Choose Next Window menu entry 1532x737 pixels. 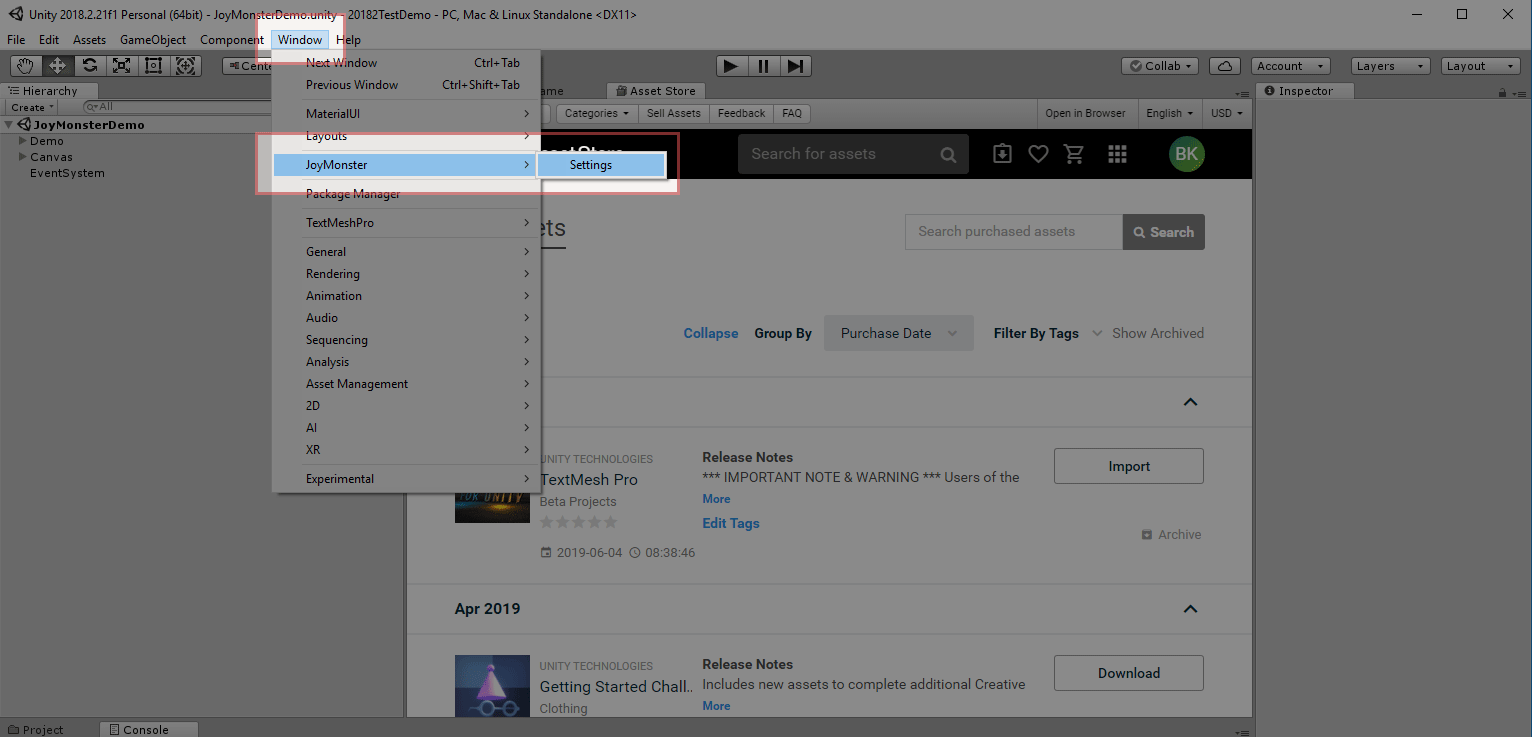[x=406, y=63]
